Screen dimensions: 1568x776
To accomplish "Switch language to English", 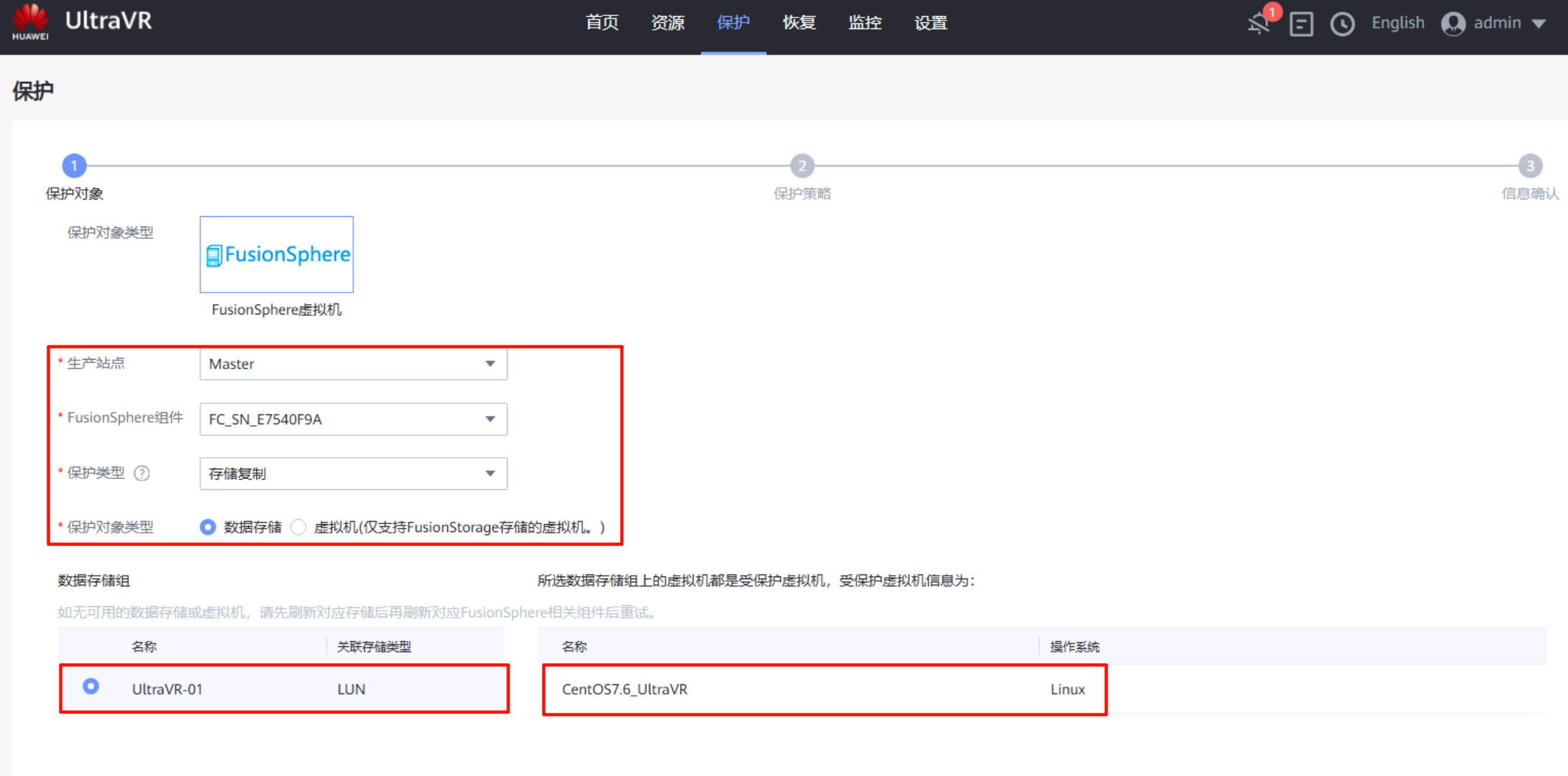I will pos(1398,23).
